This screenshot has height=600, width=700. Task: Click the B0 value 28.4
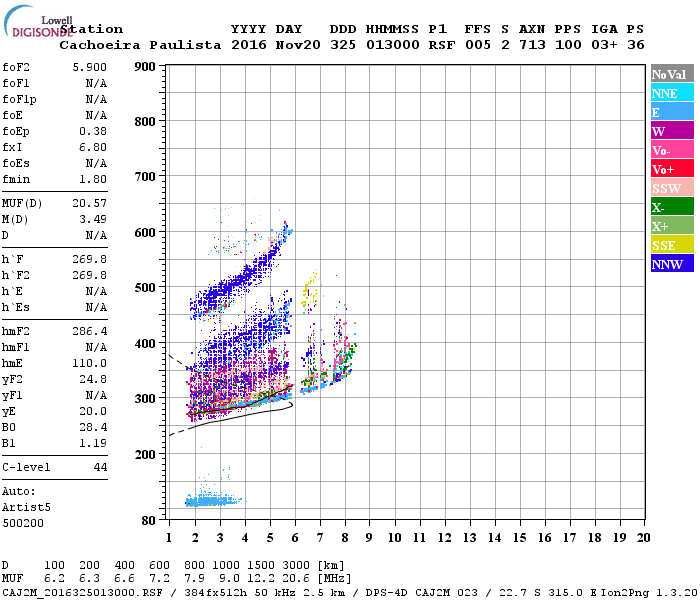(x=93, y=427)
